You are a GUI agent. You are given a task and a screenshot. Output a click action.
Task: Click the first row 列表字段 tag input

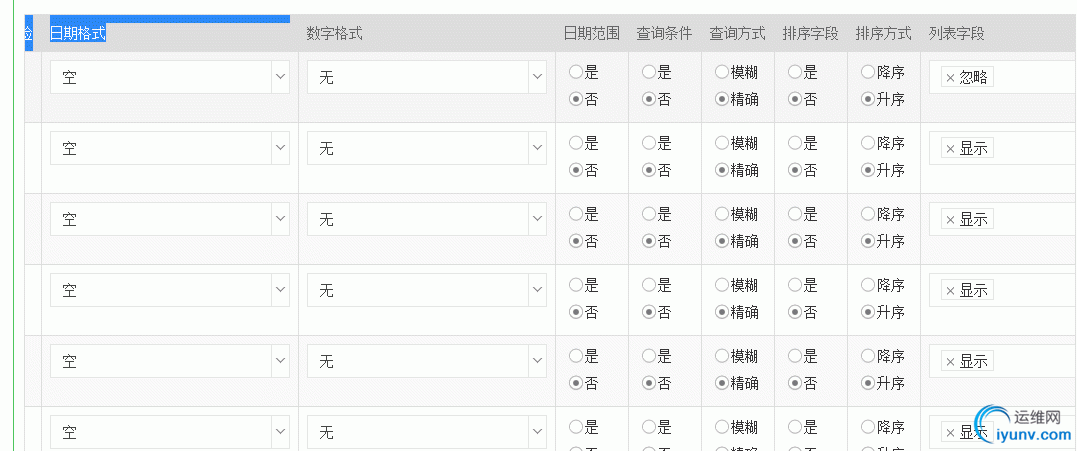(1030, 78)
